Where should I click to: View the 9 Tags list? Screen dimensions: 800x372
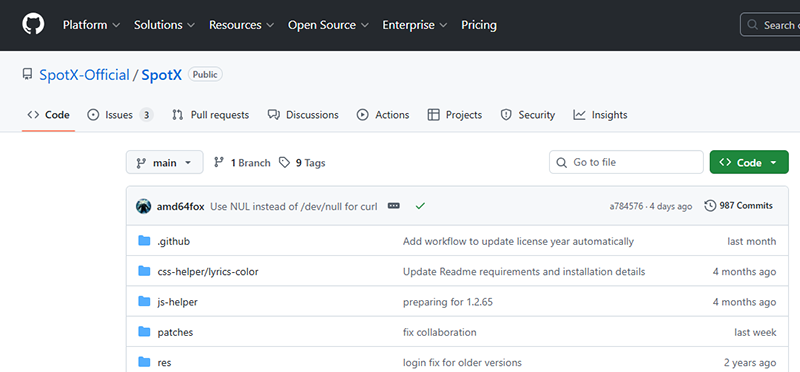tap(302, 163)
